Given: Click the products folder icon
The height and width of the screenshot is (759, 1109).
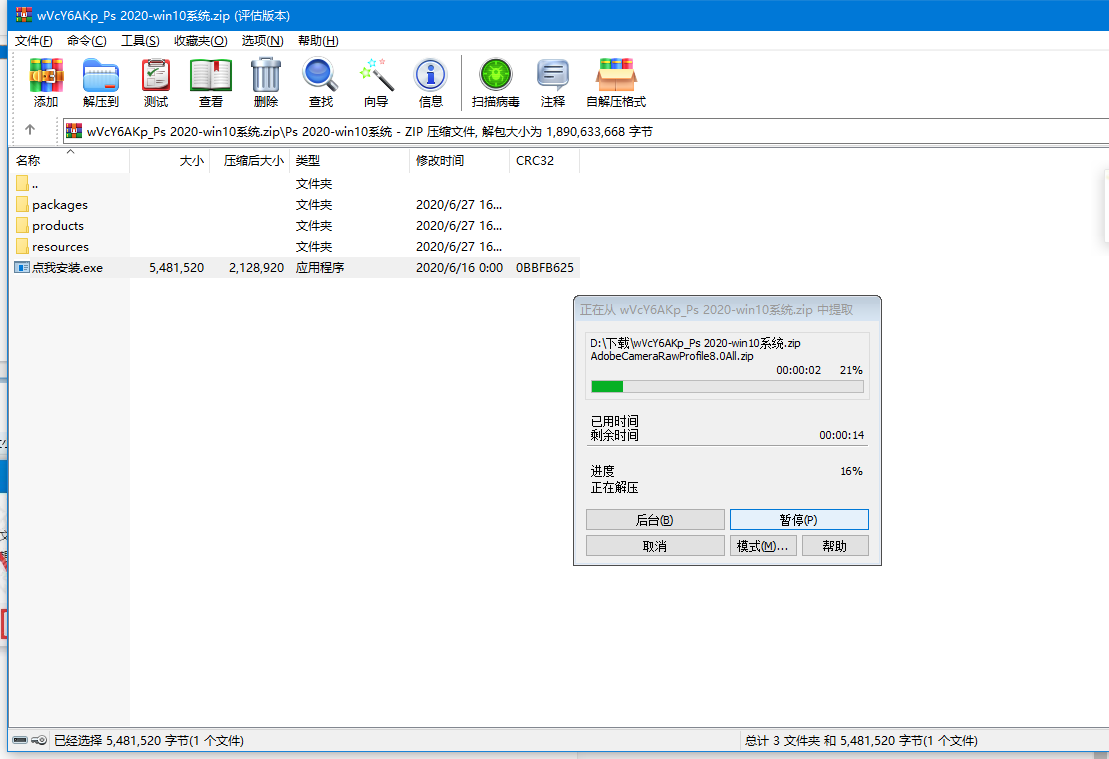Looking at the screenshot, I should point(22,226).
